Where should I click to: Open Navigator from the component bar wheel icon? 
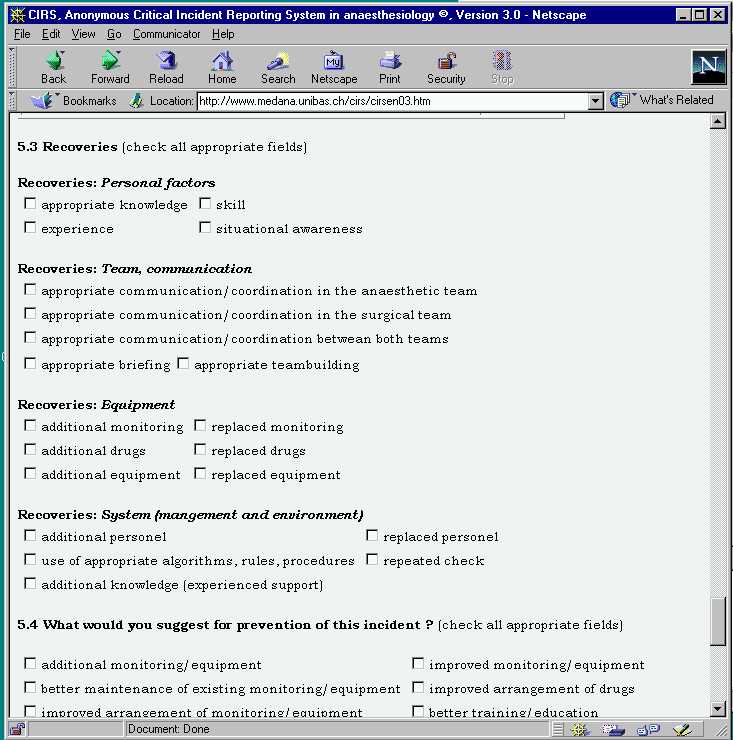579,730
